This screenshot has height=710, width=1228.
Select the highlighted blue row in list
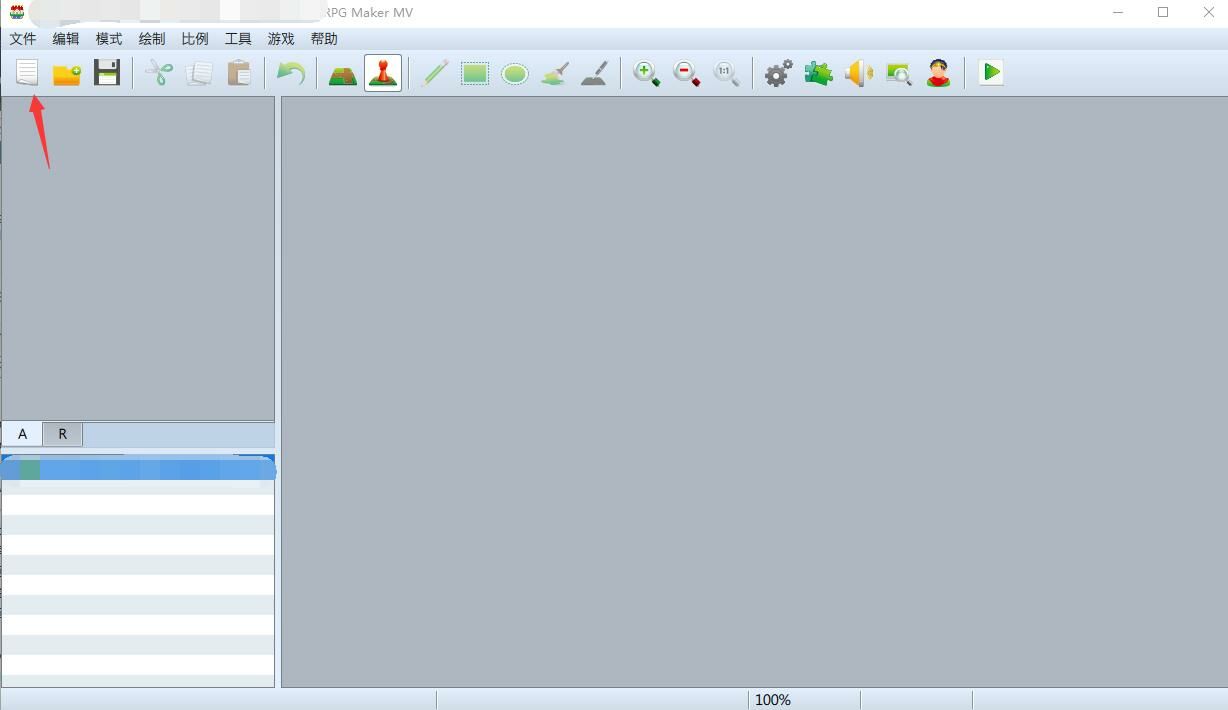(138, 468)
